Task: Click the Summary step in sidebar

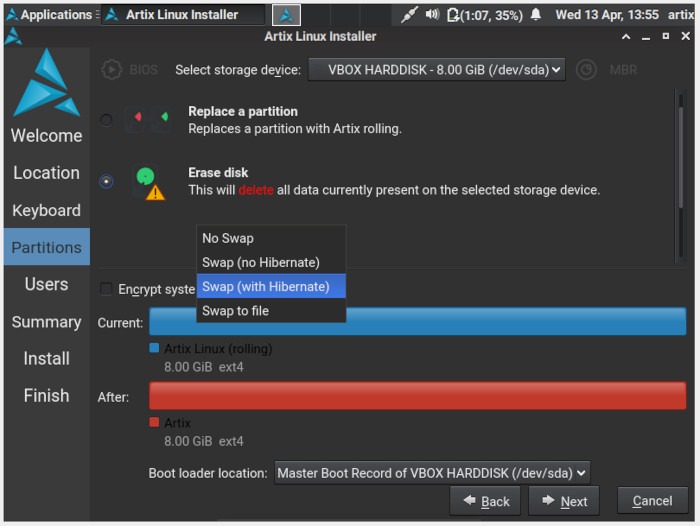Action: click(x=47, y=322)
